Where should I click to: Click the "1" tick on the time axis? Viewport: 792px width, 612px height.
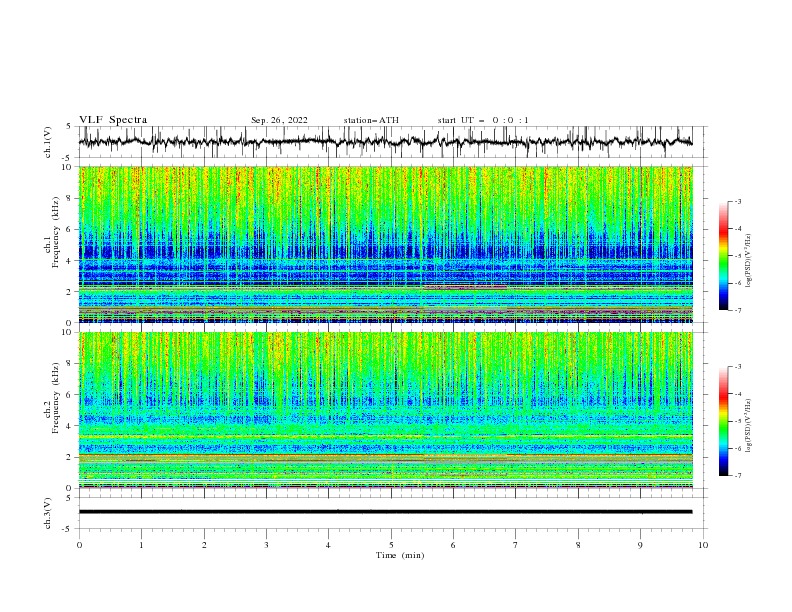[x=141, y=545]
